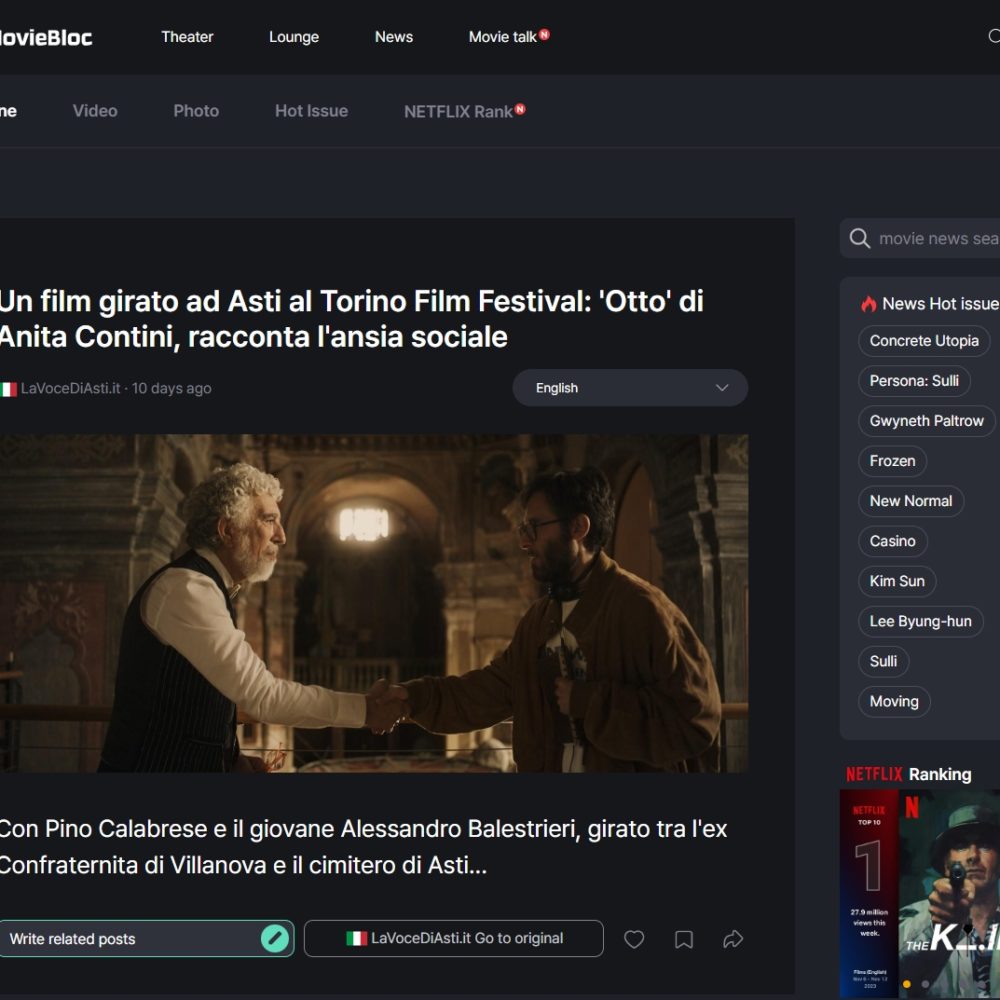Image resolution: width=1000 pixels, height=1000 pixels.
Task: Expand the translation language selector chevron
Action: click(720, 388)
